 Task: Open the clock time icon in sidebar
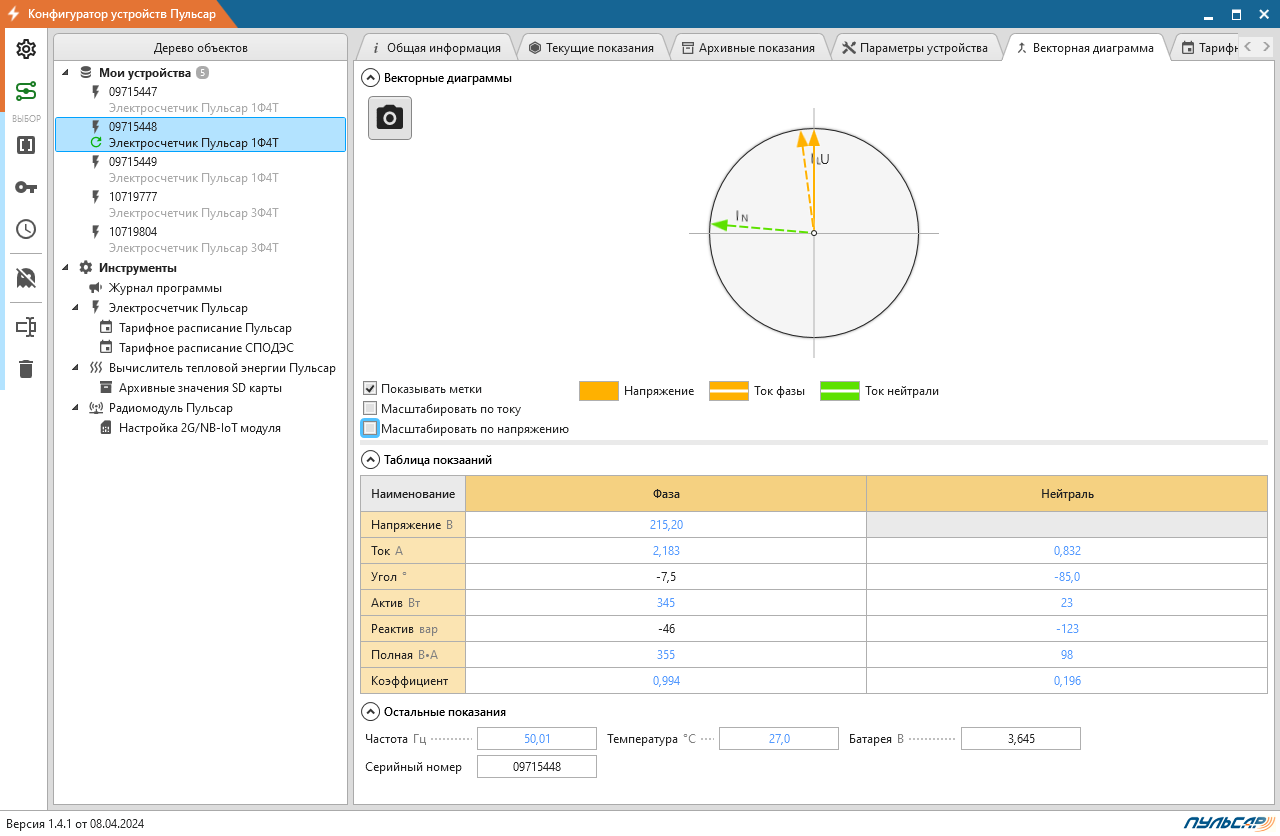click(x=26, y=229)
